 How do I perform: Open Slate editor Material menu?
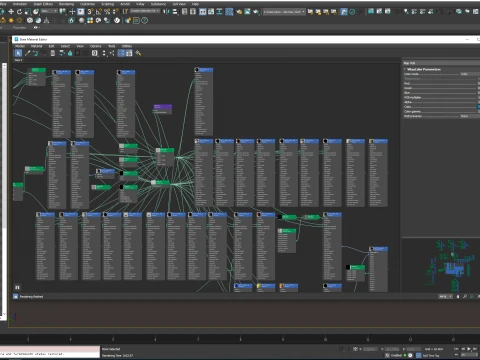point(36,46)
